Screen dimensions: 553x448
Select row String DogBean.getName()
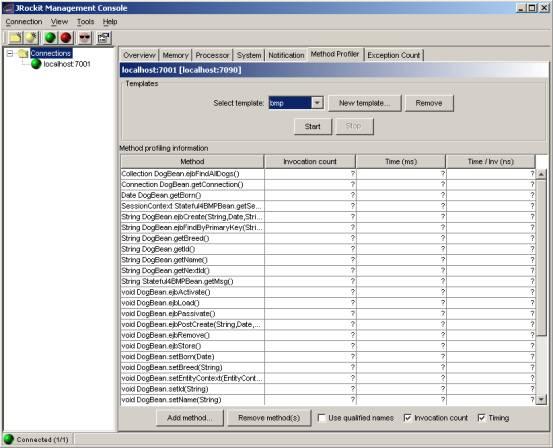coord(328,260)
